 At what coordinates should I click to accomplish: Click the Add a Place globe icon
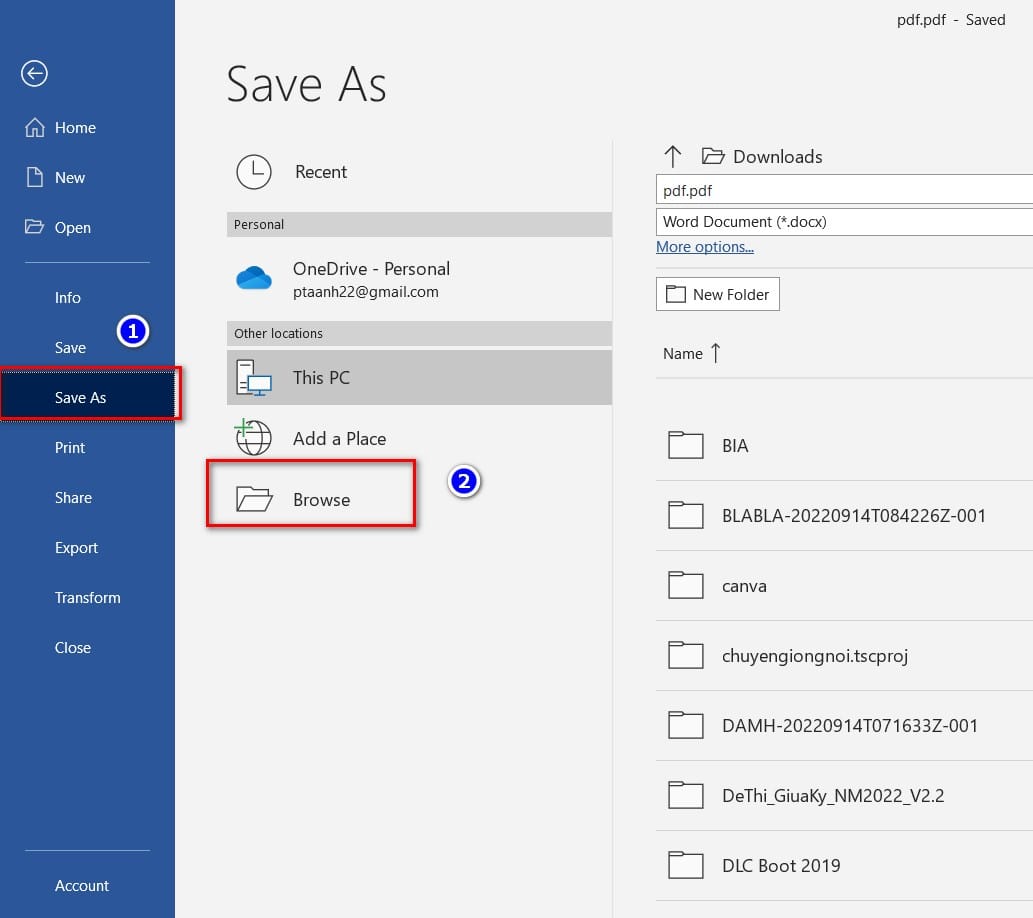pyautogui.click(x=253, y=437)
